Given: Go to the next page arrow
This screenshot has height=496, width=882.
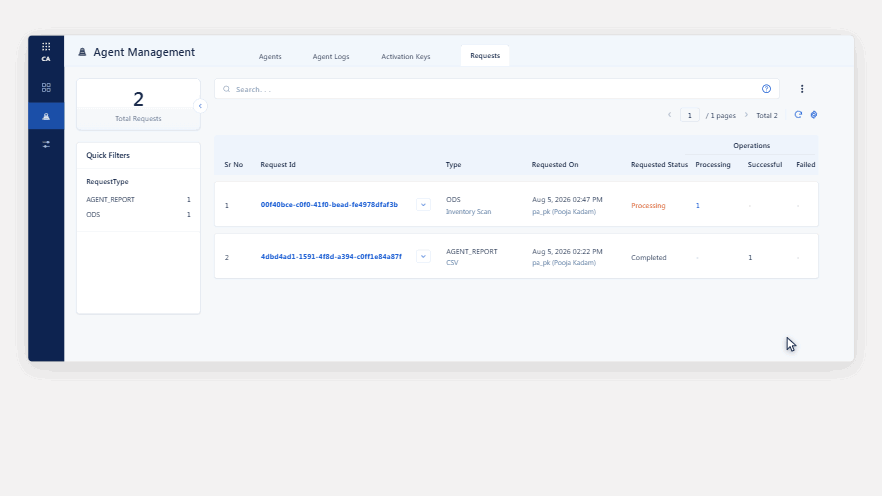Looking at the screenshot, I should 746,115.
